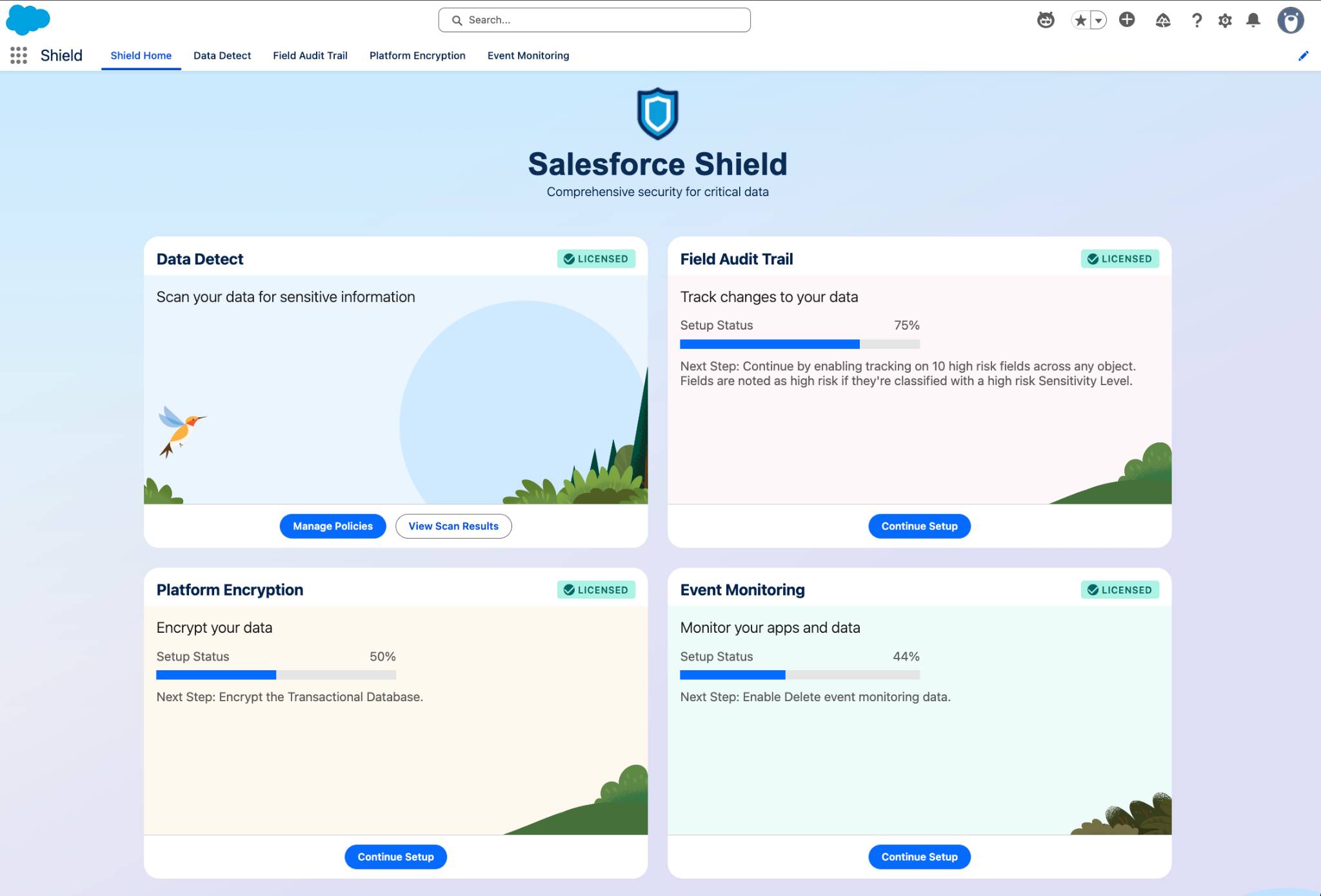
Task: Click the Platform Encryption card heading
Action: click(230, 590)
